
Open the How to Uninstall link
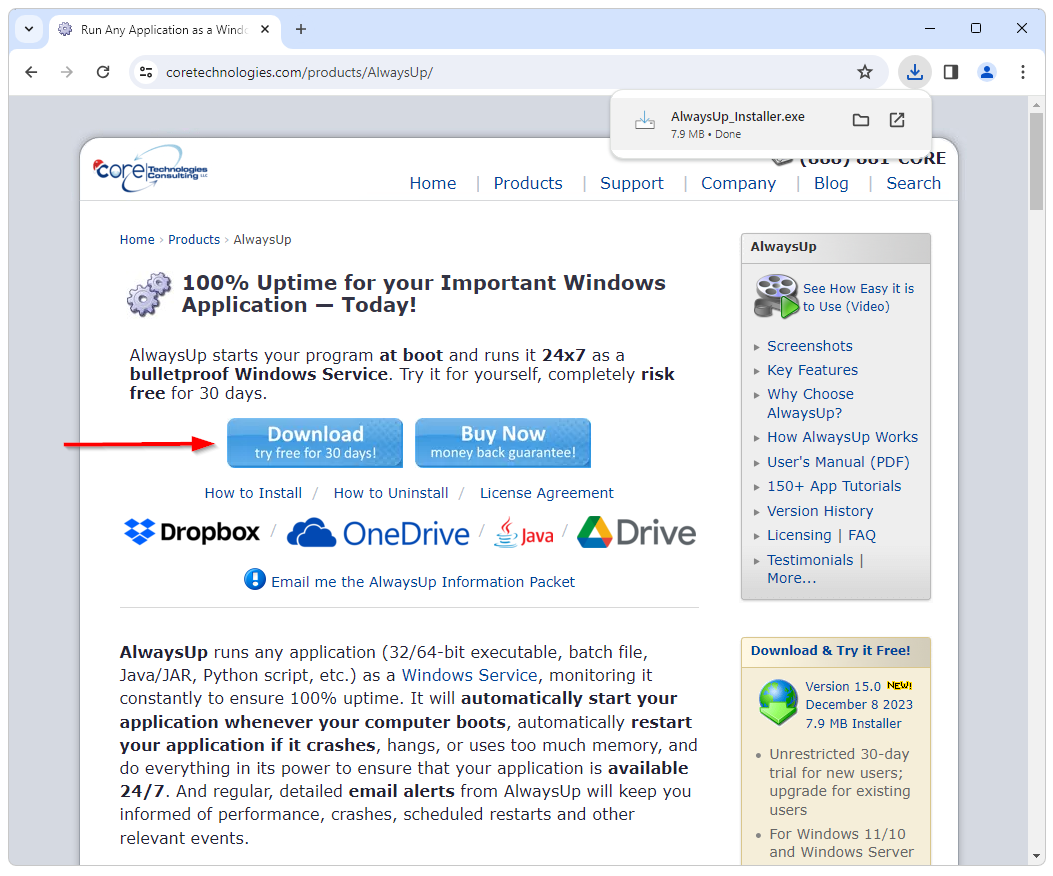click(x=391, y=493)
